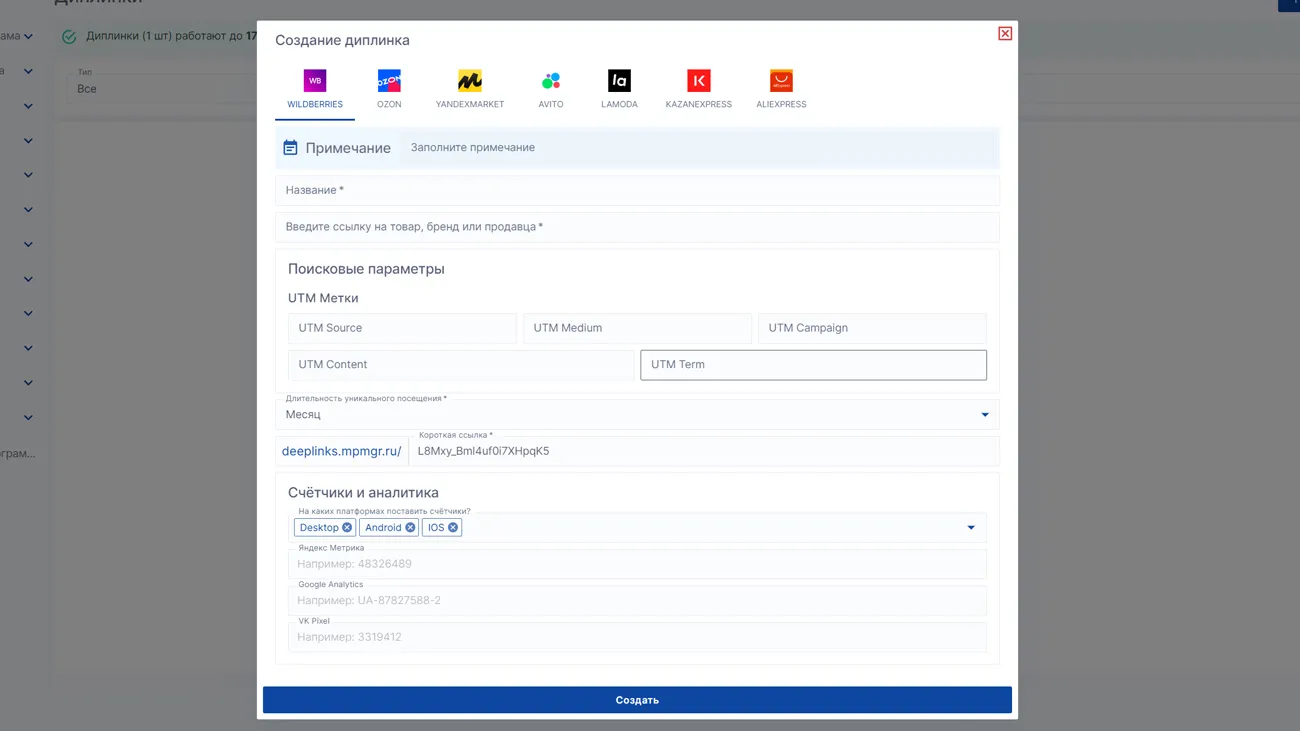Viewport: 1300px width, 731px height.
Task: Close the Создание диплинка dialog
Action: coord(1005,34)
